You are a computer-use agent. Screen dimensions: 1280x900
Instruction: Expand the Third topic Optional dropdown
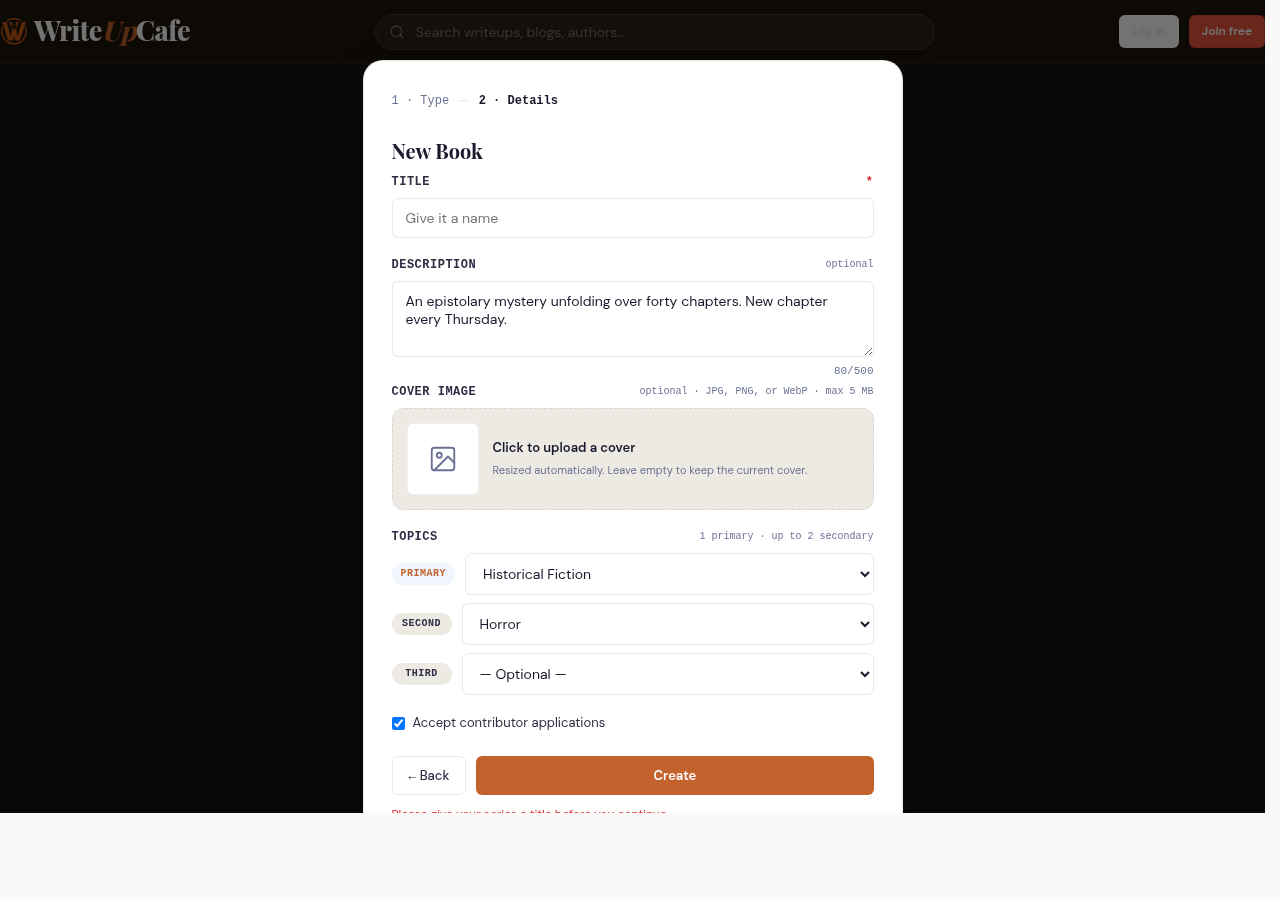(668, 674)
